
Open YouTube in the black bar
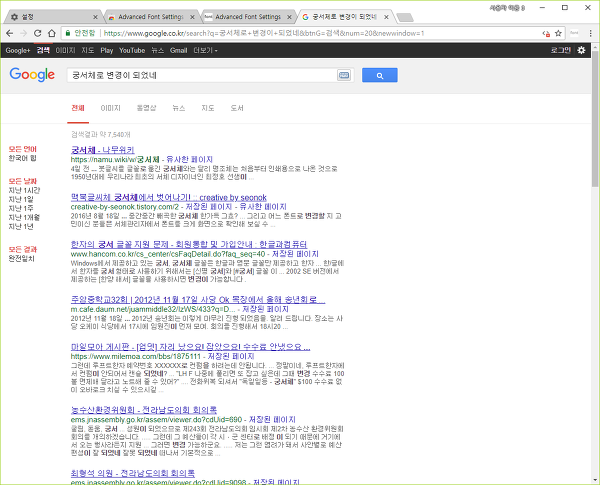(132, 51)
